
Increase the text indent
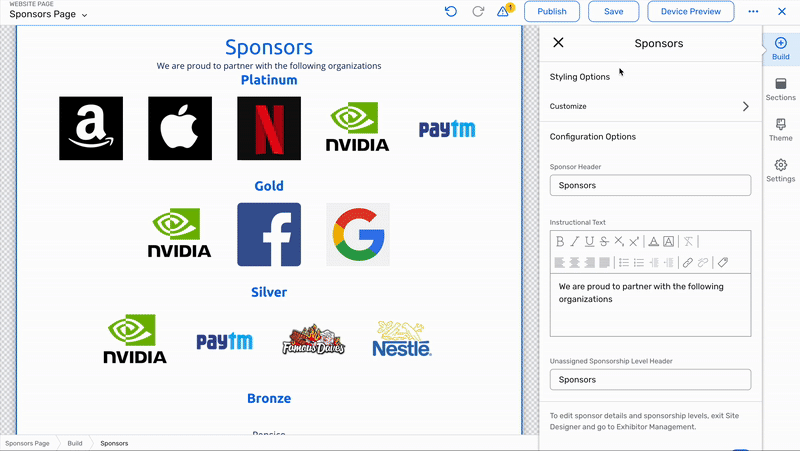(668, 262)
